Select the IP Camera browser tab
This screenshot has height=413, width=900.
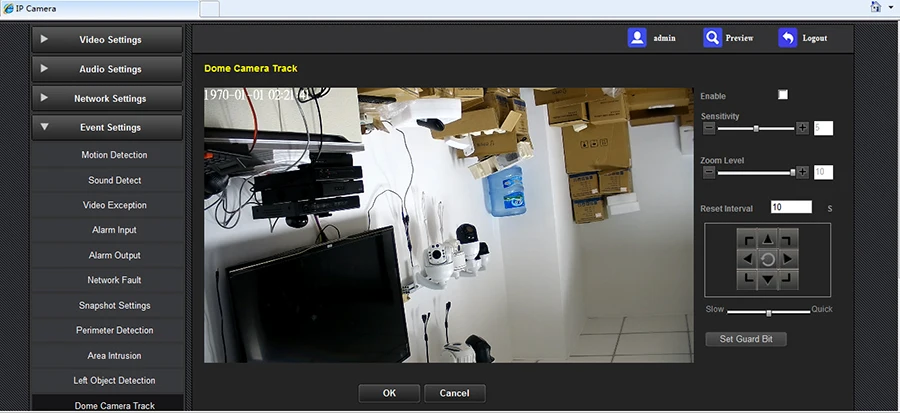pos(99,9)
